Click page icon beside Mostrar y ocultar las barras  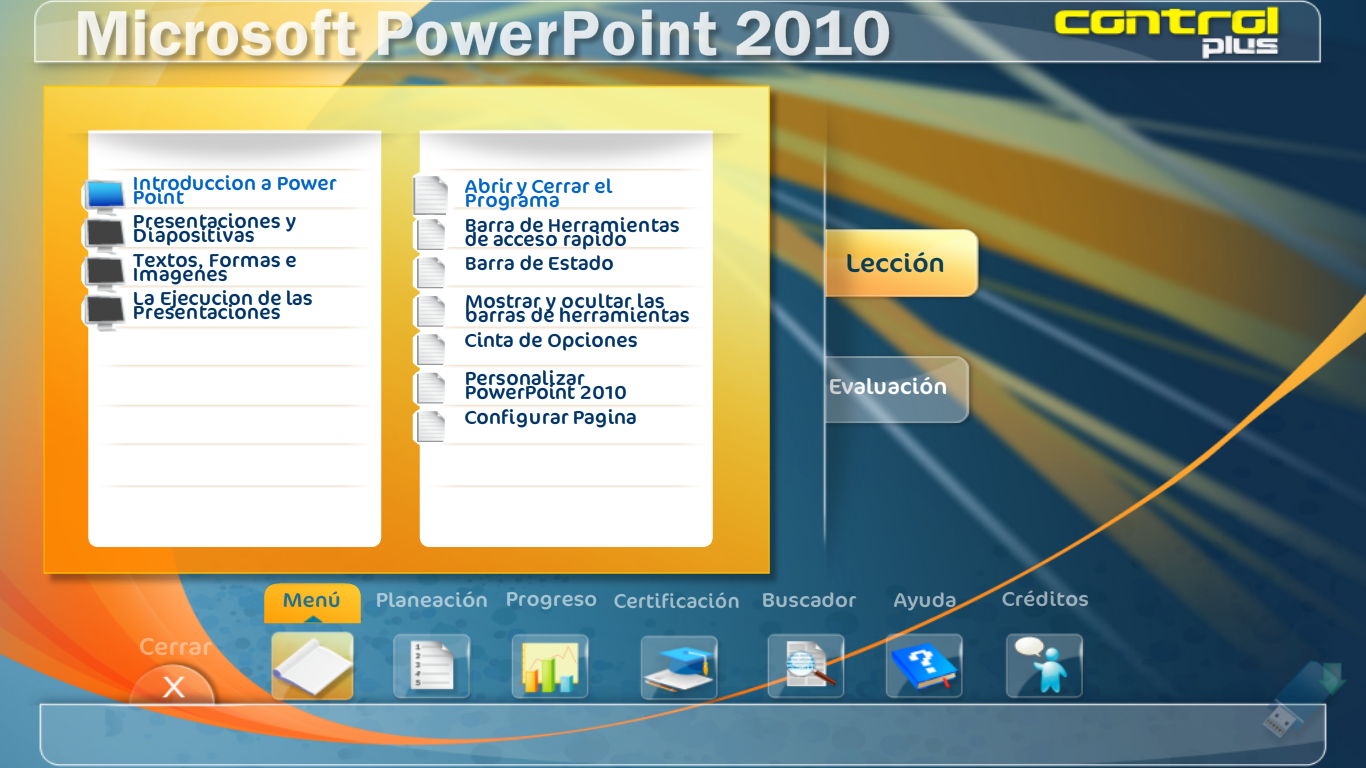point(430,311)
